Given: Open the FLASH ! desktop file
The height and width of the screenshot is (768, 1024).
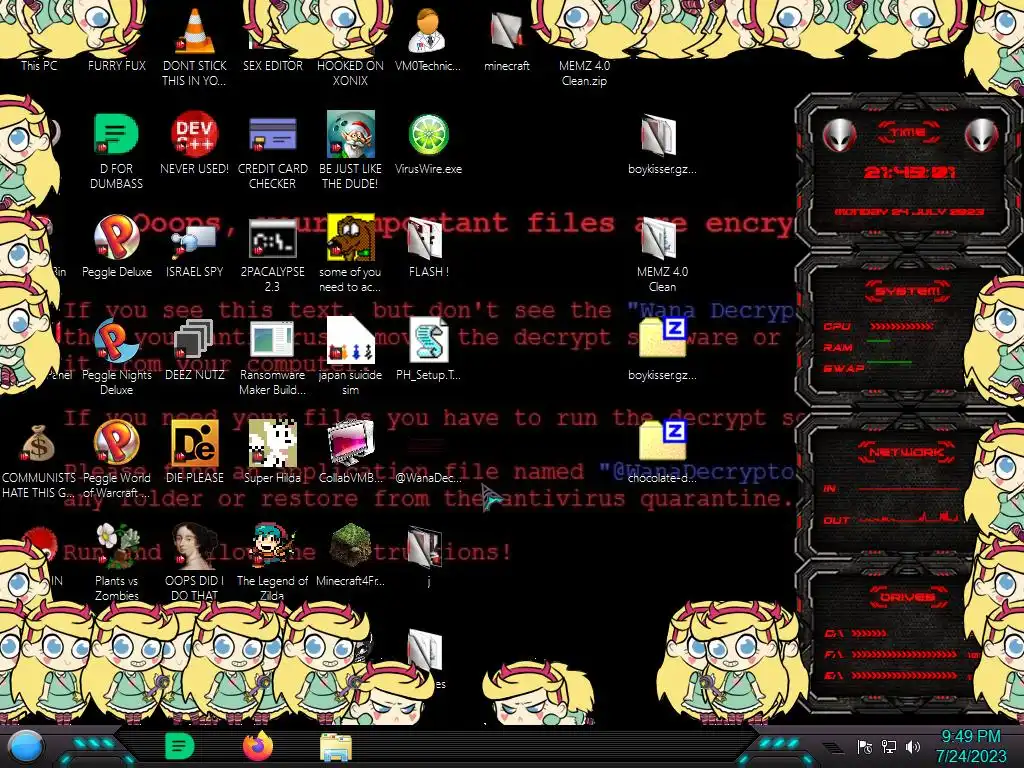Looking at the screenshot, I should coord(428,246).
